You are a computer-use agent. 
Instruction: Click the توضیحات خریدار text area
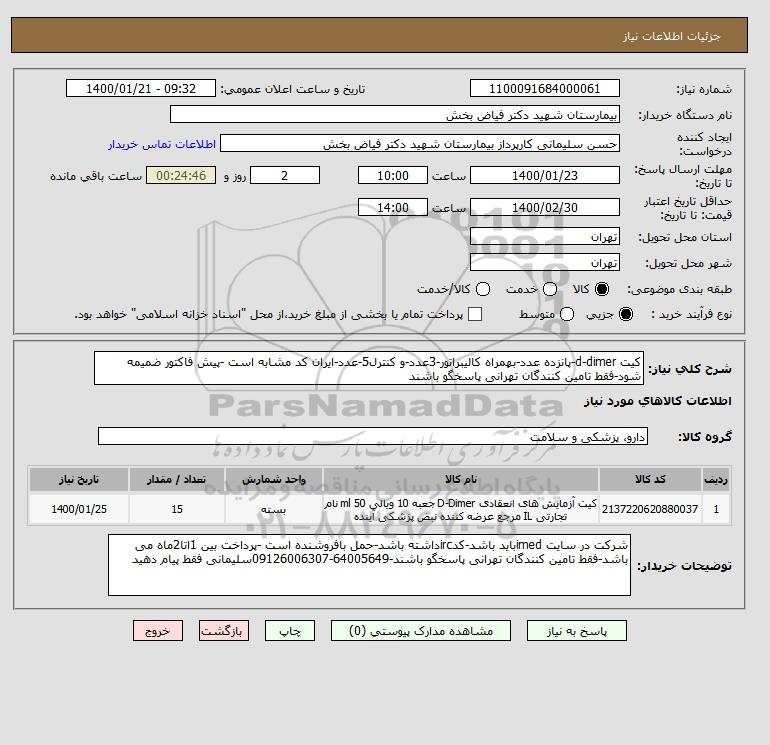point(369,565)
